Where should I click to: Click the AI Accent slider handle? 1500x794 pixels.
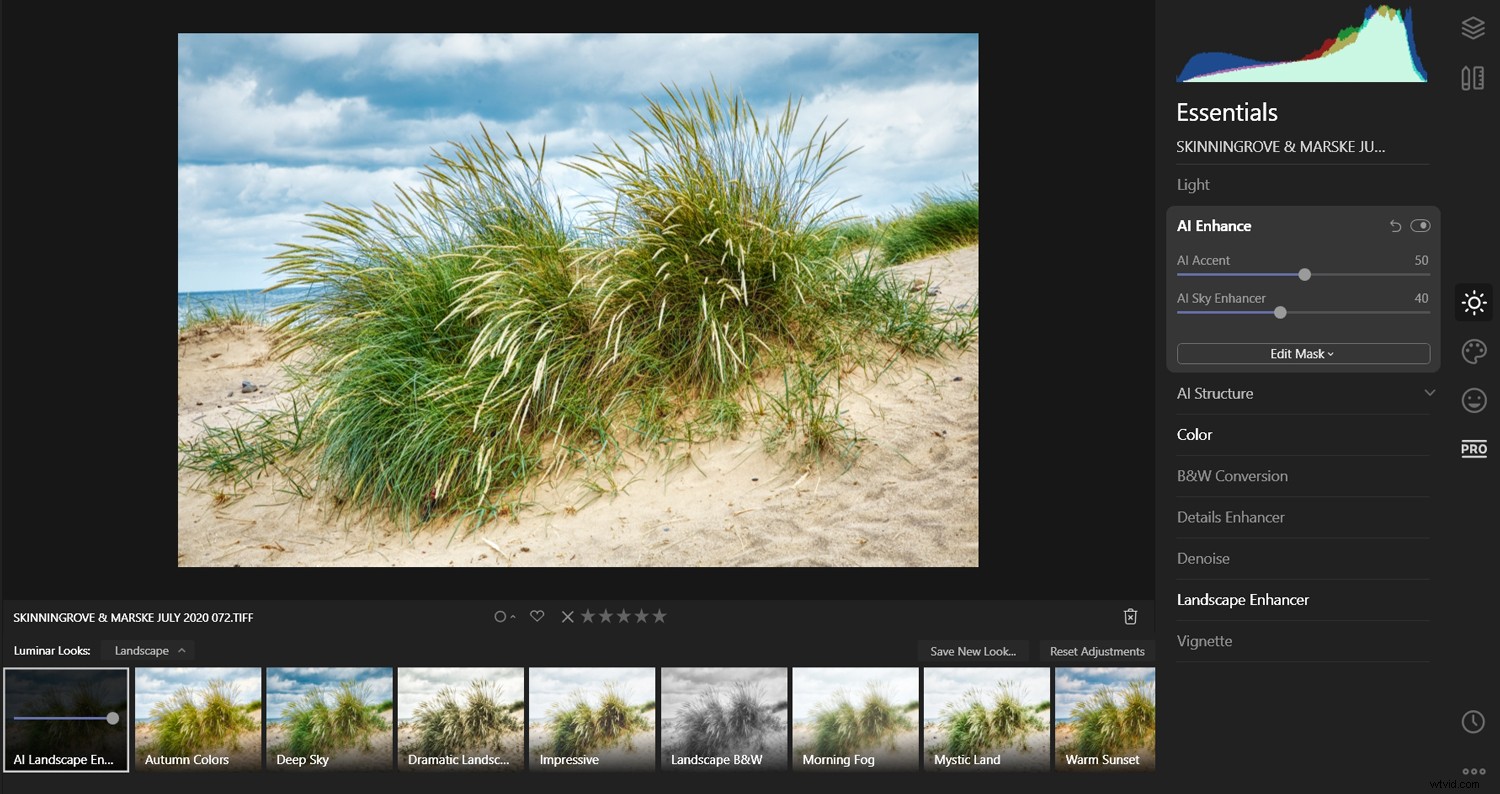pos(1304,274)
